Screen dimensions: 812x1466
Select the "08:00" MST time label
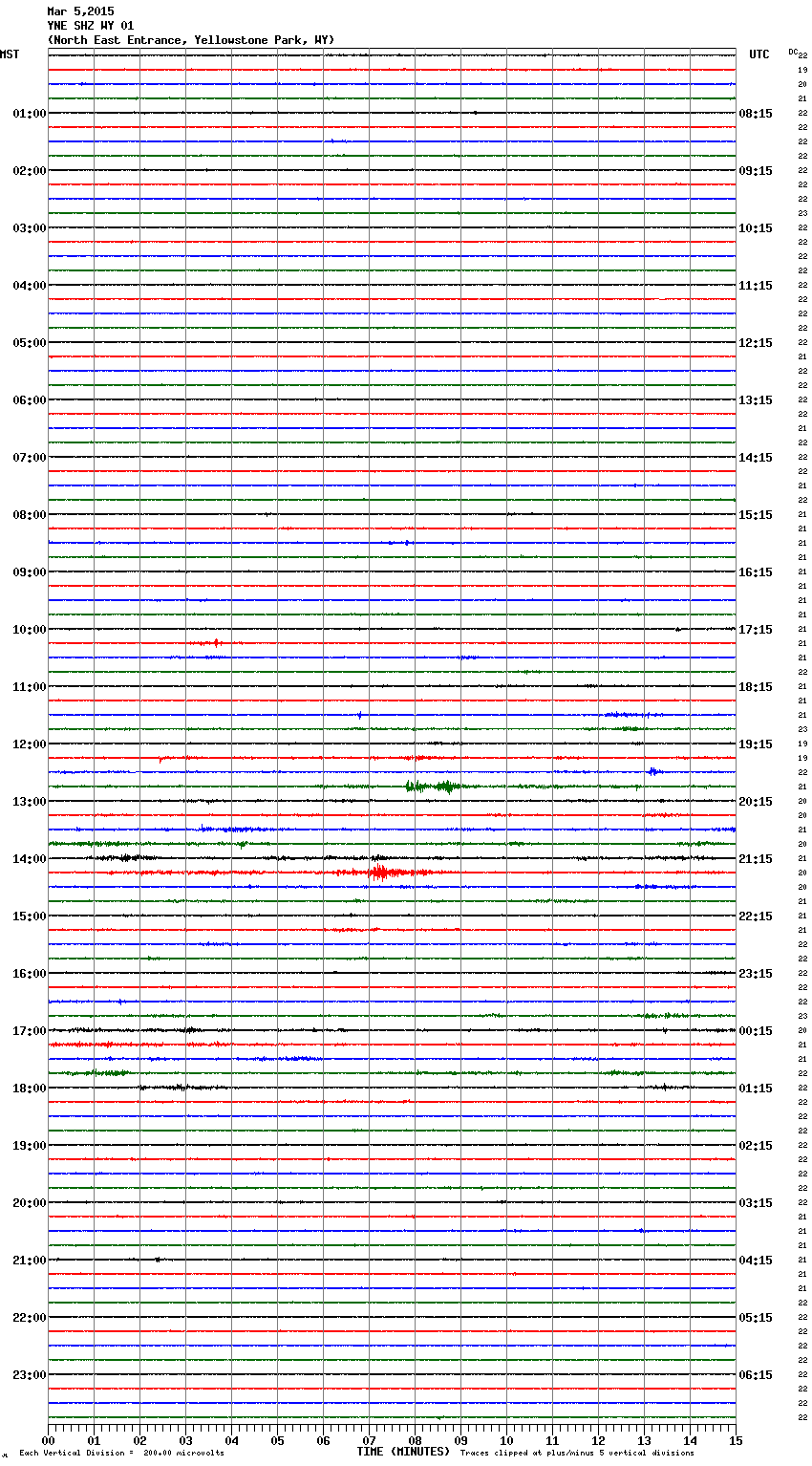click(x=30, y=515)
